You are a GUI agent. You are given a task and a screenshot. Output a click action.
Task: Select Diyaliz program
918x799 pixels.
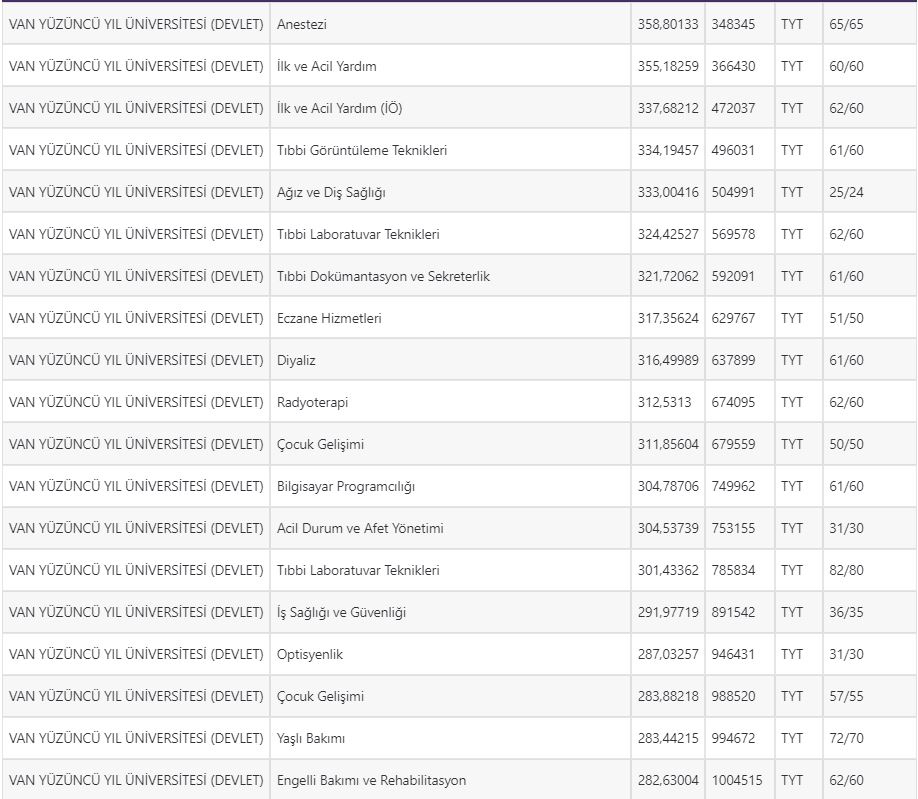click(296, 361)
